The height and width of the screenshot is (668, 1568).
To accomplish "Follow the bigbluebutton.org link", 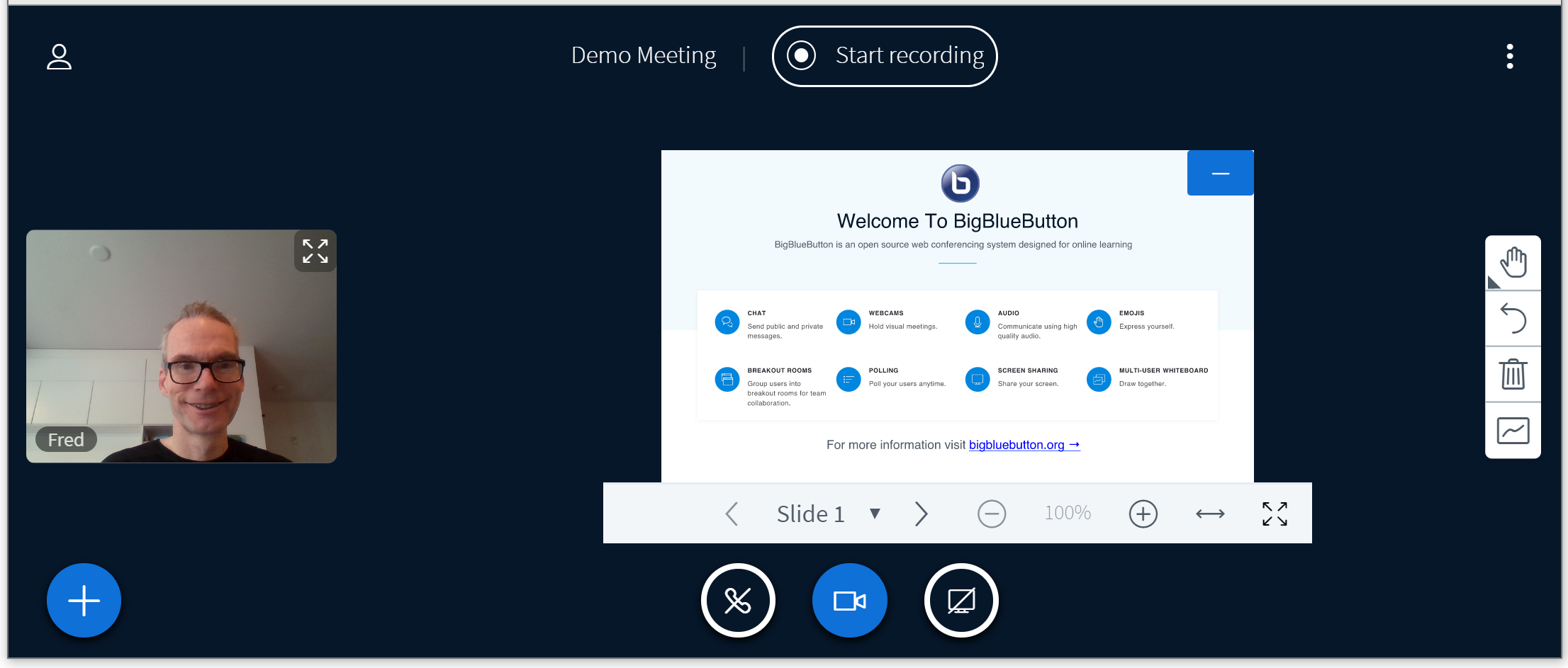I will click(x=1024, y=445).
